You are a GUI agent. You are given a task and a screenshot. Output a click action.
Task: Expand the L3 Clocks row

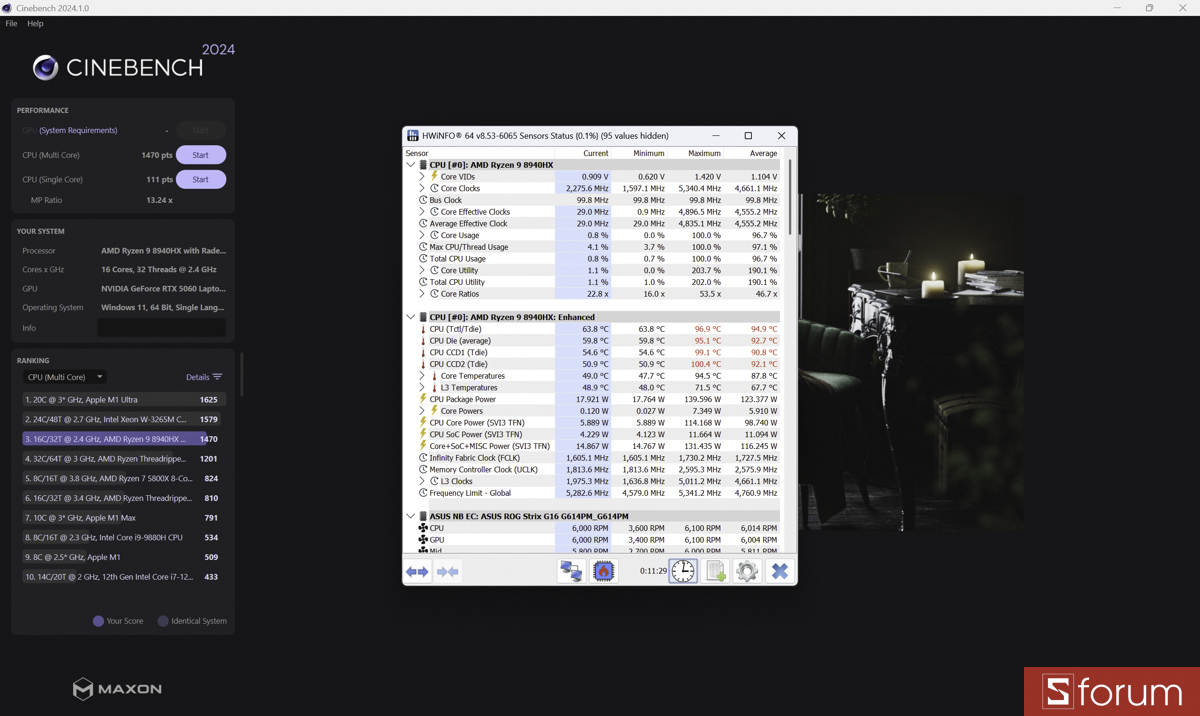[422, 481]
